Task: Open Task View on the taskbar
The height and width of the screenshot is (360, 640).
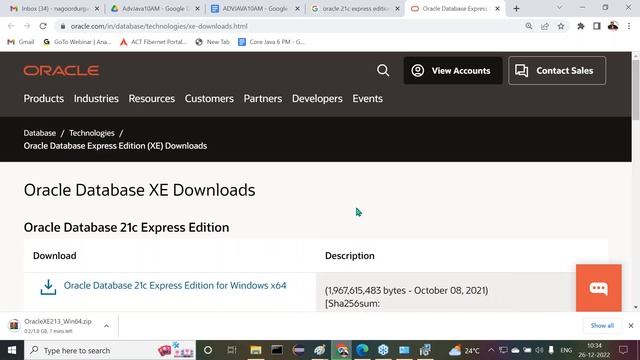Action: [232, 350]
